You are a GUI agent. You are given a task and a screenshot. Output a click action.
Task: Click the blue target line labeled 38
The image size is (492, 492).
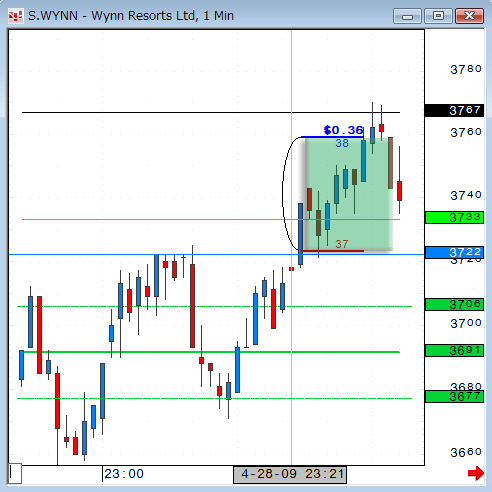click(332, 137)
